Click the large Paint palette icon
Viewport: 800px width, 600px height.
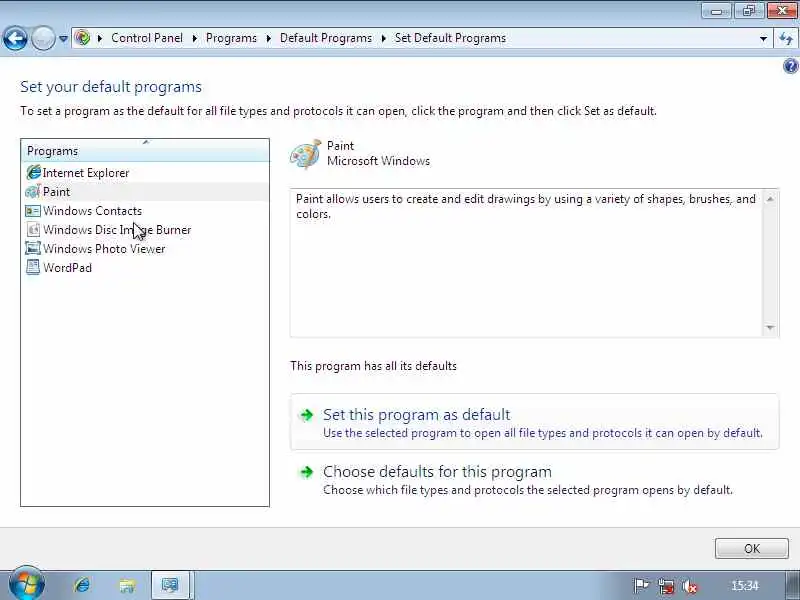pos(306,154)
